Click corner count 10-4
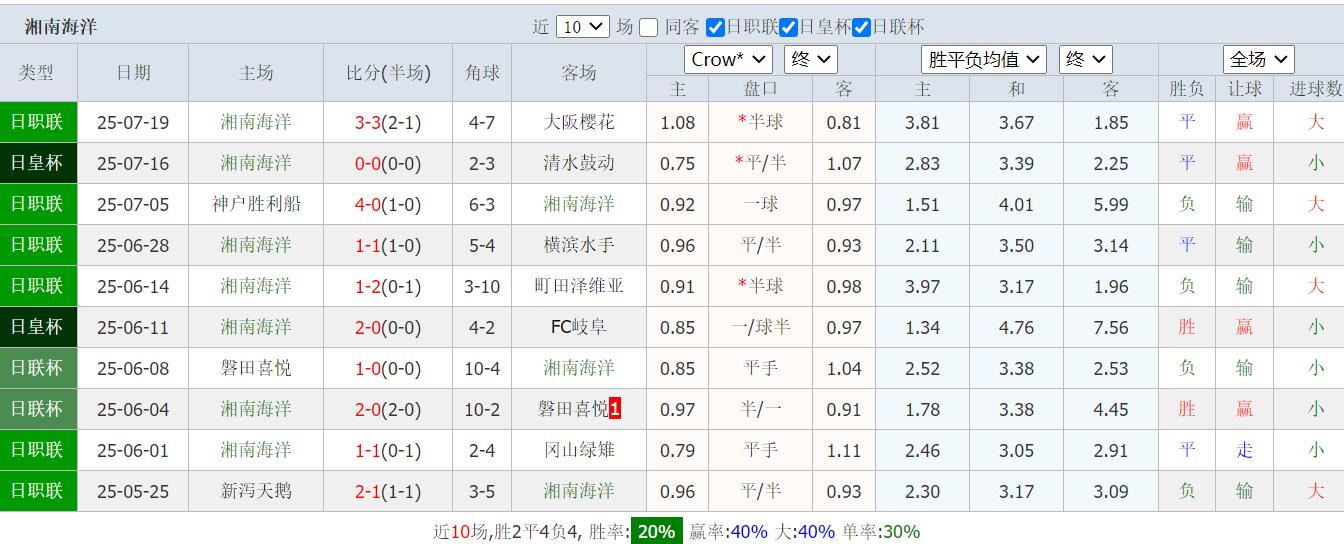This screenshot has width=1344, height=544. point(482,369)
